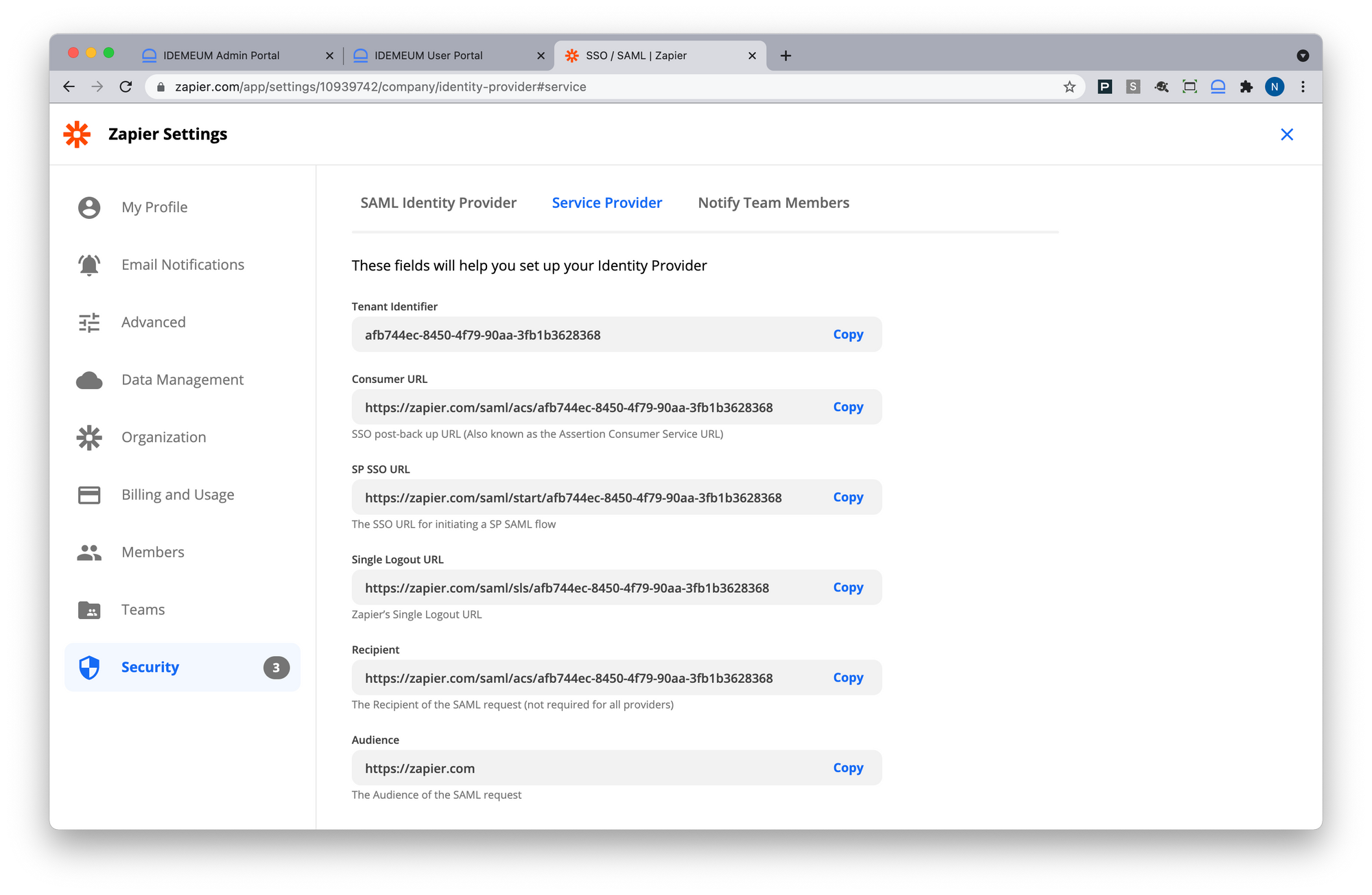This screenshot has height=895, width=1372.
Task: Click the orange Zapier logo
Action: (x=77, y=135)
